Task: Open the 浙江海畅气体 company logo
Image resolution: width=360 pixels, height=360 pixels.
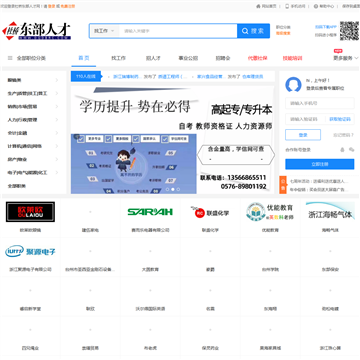Action: click(330, 212)
